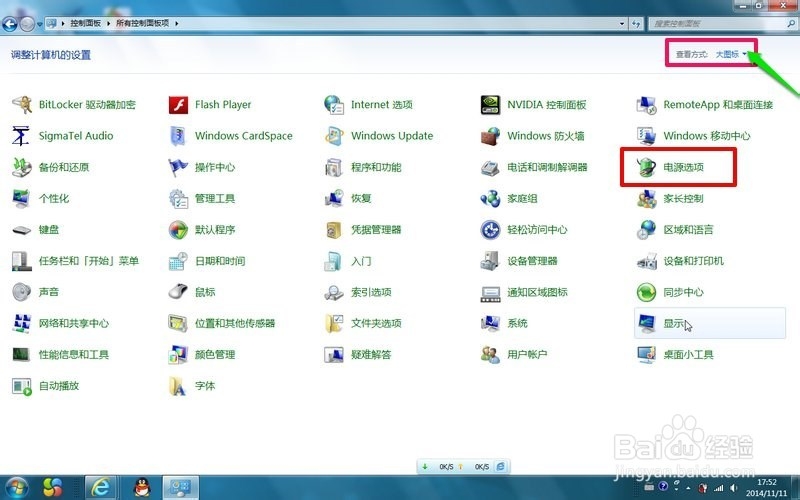The image size is (800, 500).
Task: Open 管理工具 icon
Action: [x=178, y=198]
